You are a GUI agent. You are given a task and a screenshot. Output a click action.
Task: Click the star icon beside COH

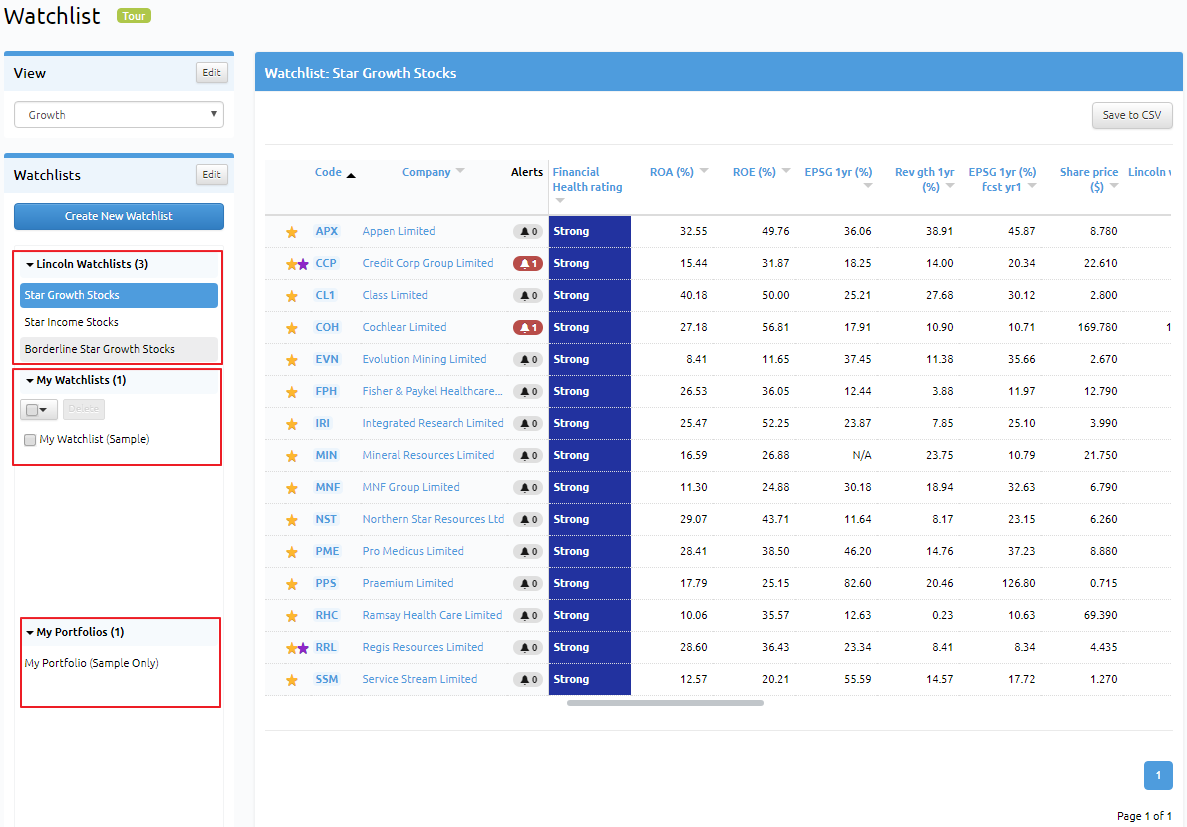(x=291, y=328)
